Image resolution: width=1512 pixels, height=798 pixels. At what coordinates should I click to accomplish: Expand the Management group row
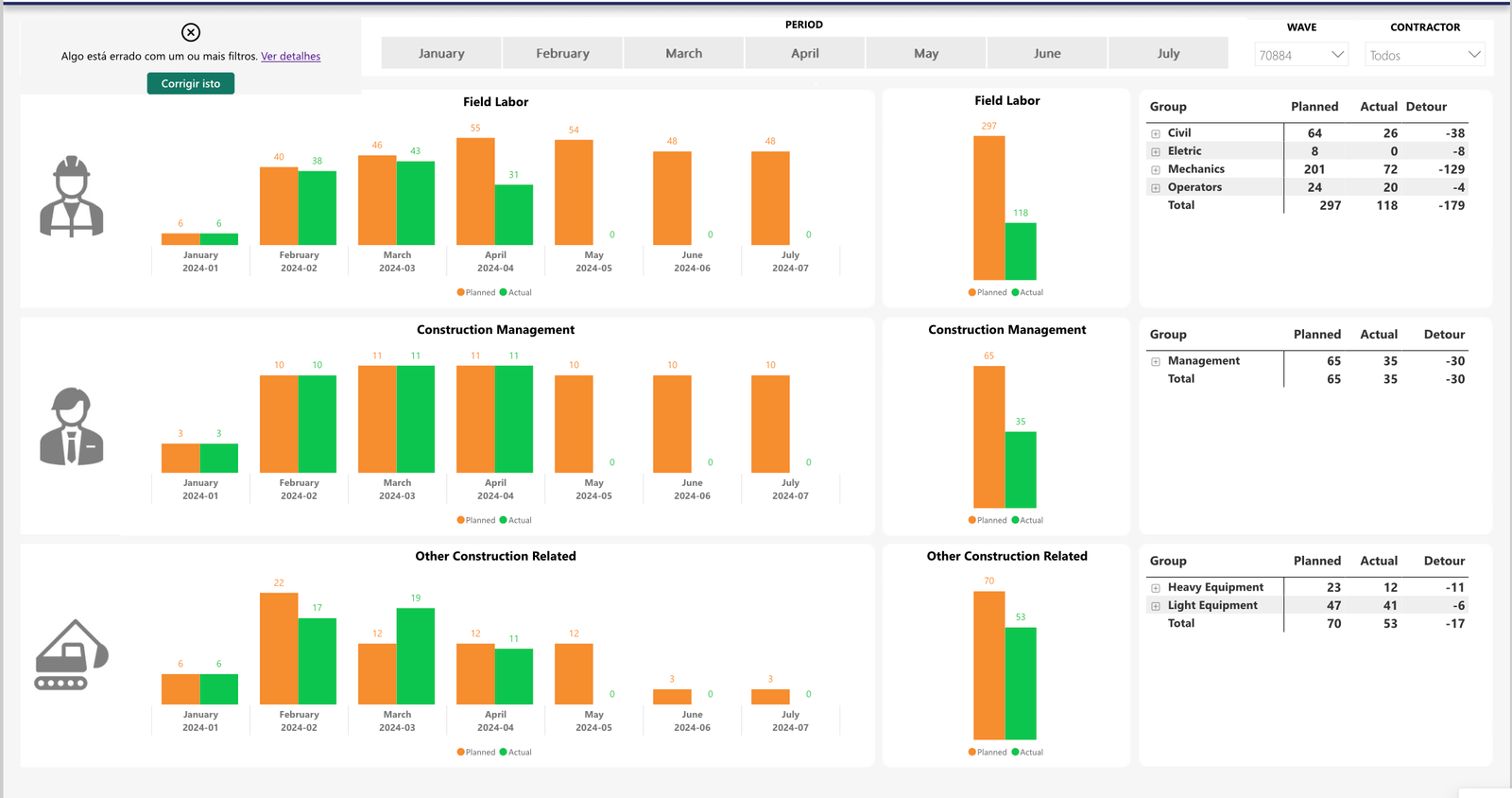(x=1156, y=361)
